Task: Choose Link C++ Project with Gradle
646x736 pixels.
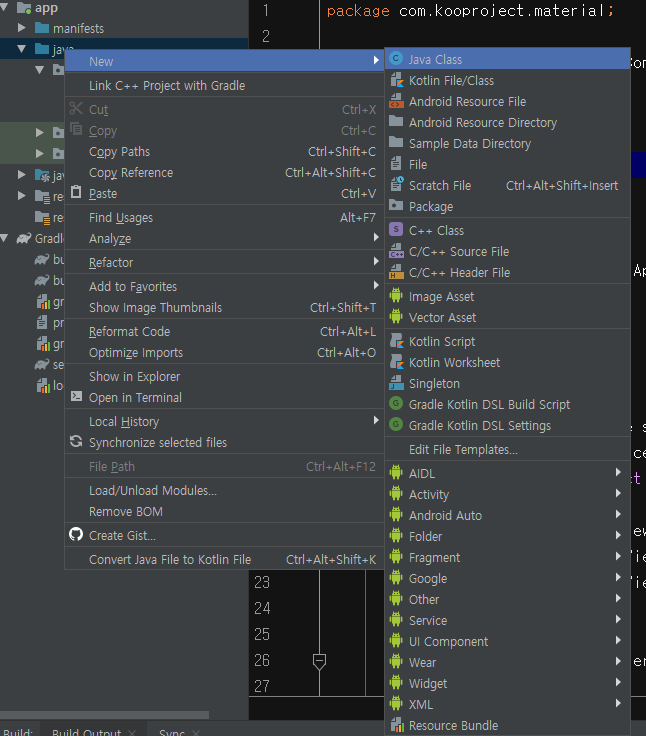Action: pos(224,85)
